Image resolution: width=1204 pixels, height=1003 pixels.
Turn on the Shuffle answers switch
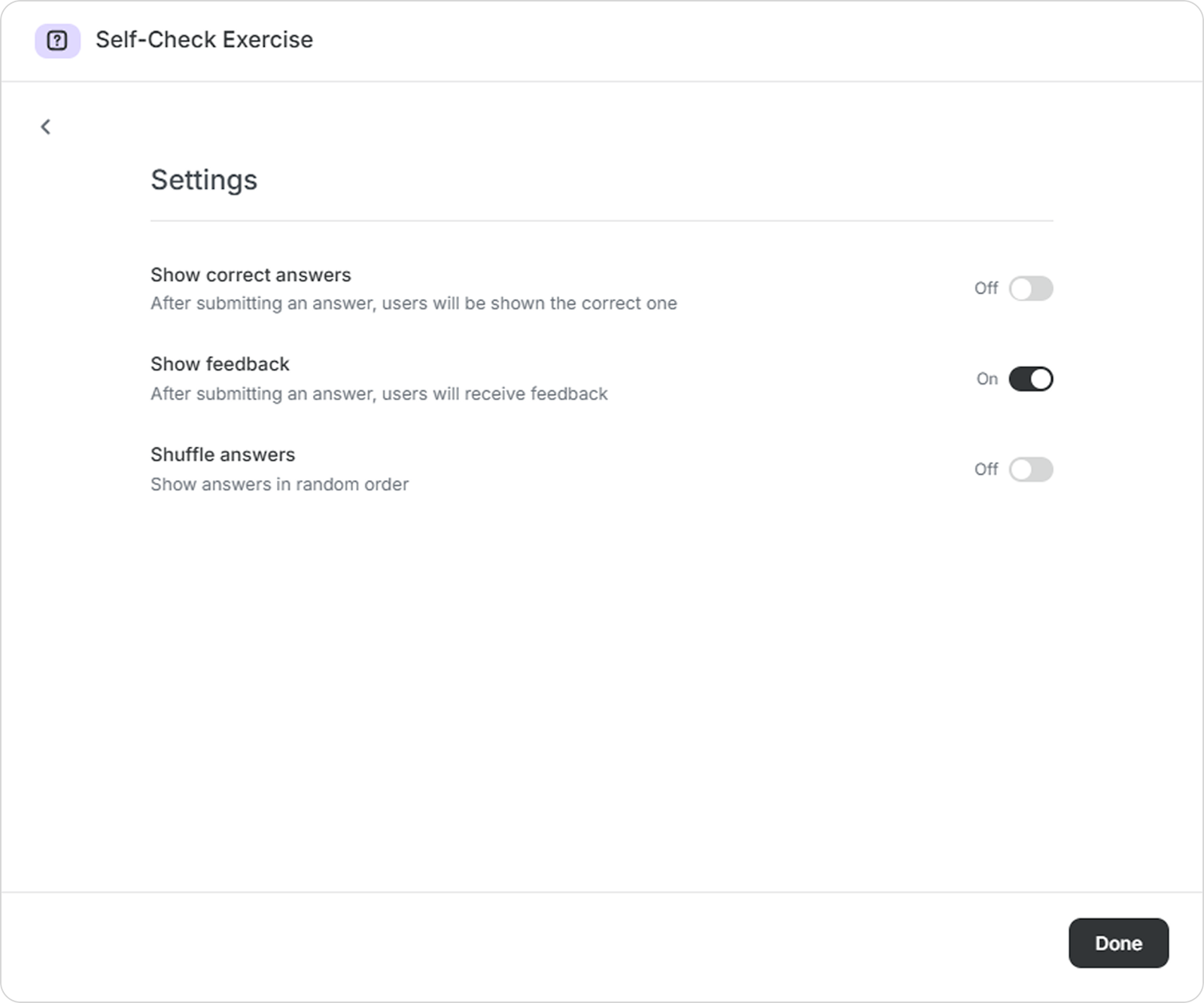1030,470
